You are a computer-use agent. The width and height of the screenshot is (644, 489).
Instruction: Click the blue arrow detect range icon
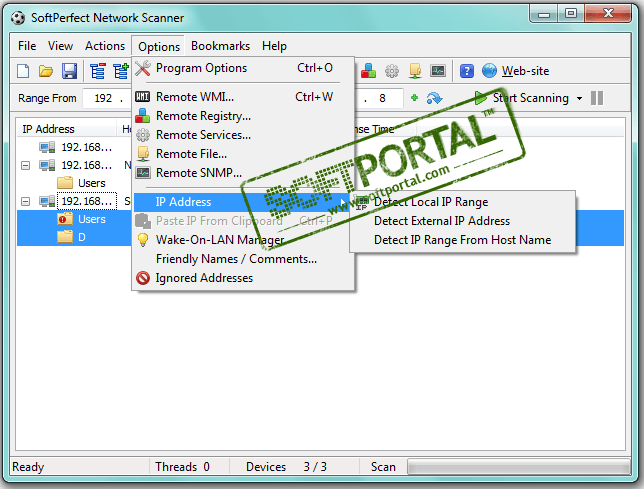coord(434,98)
